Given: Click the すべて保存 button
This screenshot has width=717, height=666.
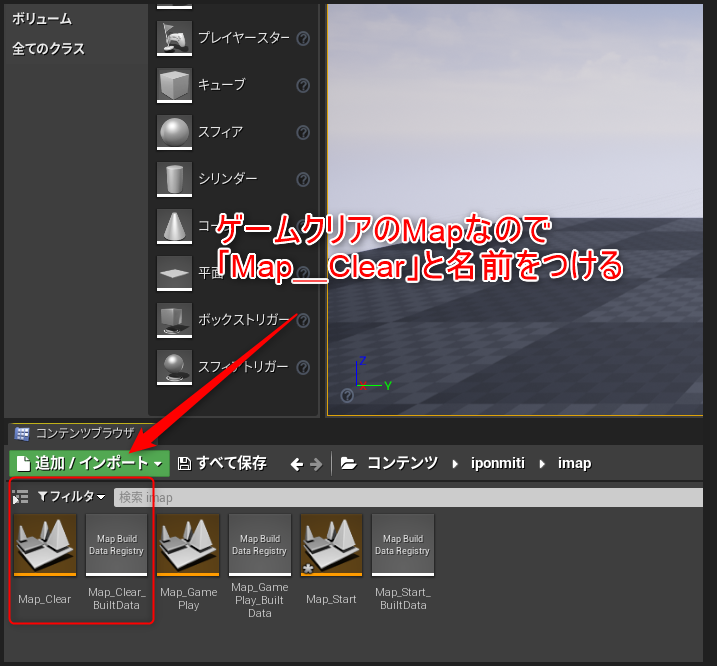Looking at the screenshot, I should 222,463.
